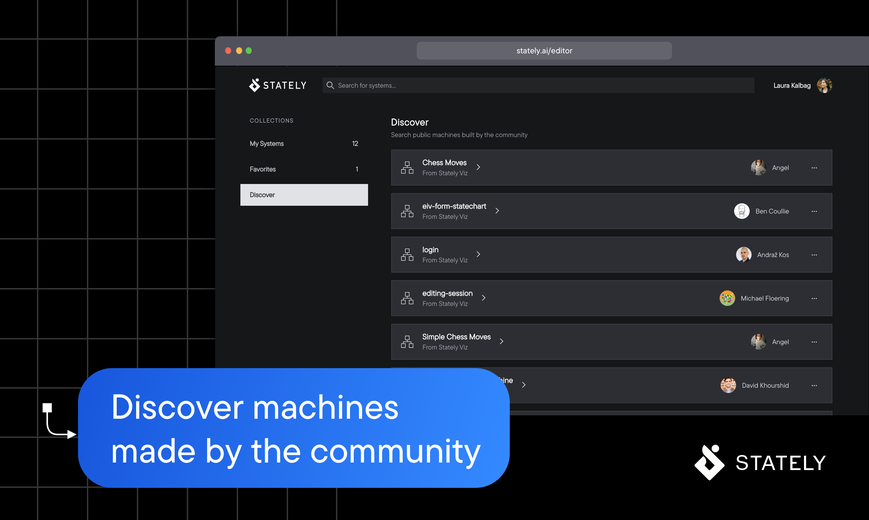The image size is (869, 520).
Task: Expand the chevron in David Khourshid's row
Action: [524, 385]
